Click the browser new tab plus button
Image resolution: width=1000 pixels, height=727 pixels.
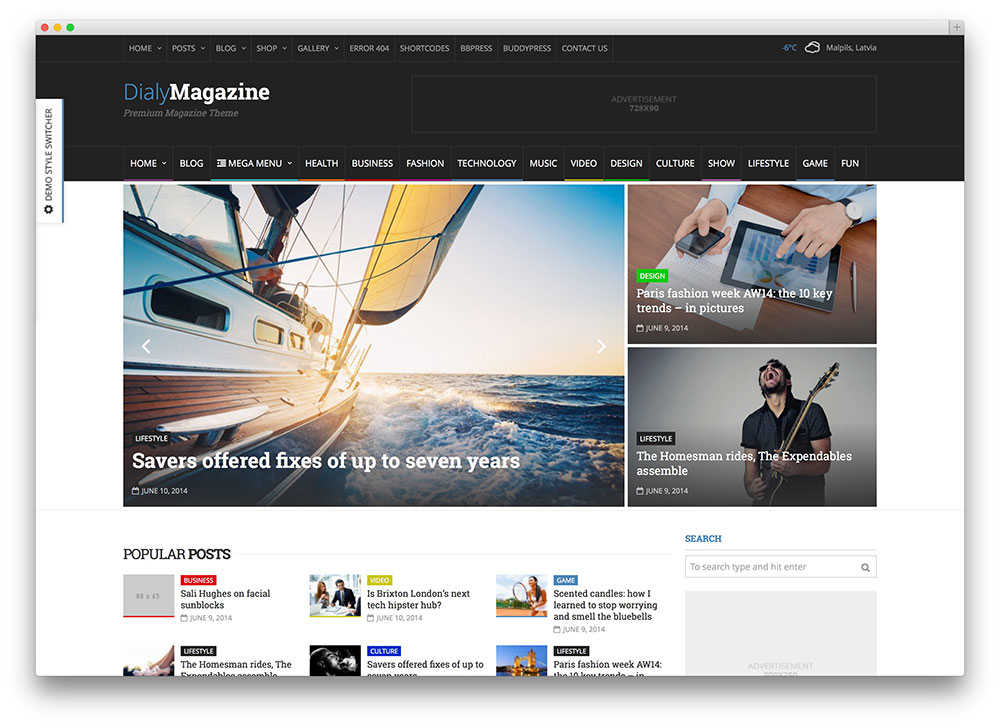point(956,27)
